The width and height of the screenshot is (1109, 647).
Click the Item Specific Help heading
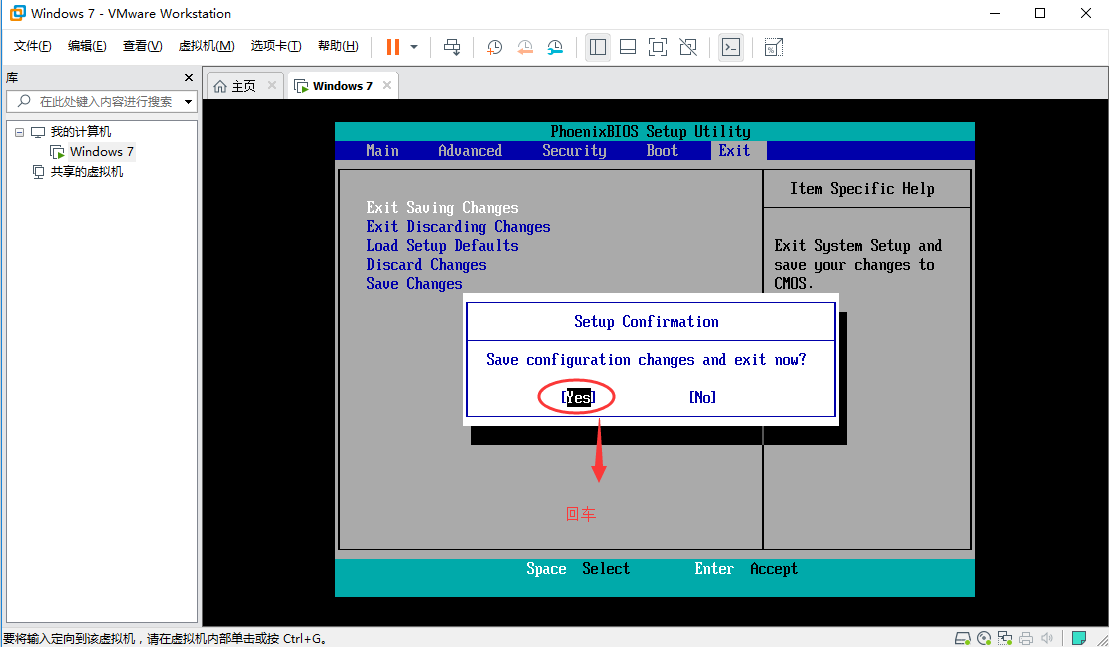862,189
